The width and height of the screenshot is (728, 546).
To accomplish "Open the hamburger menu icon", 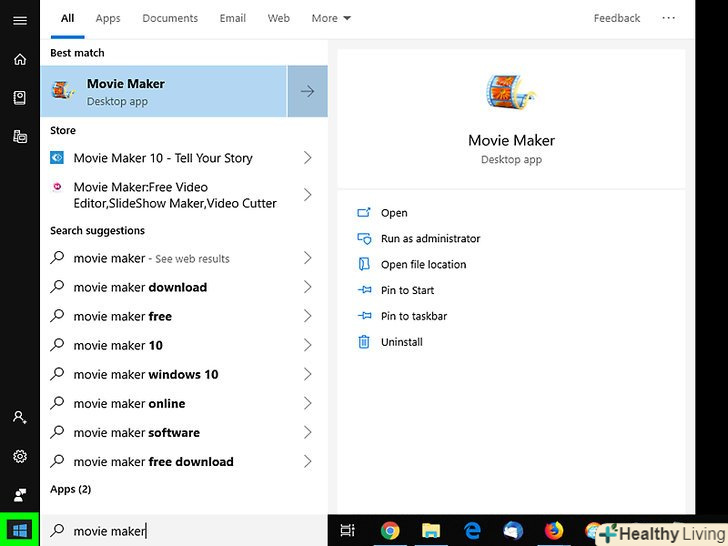I will click(x=19, y=20).
